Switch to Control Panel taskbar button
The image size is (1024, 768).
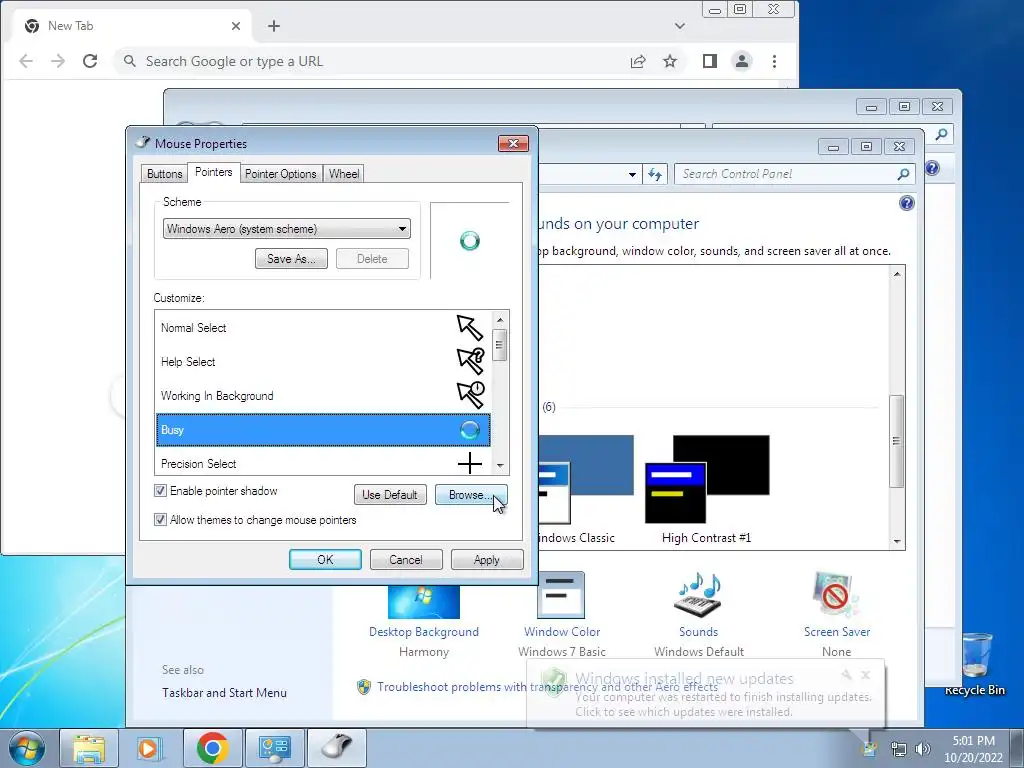[274, 748]
